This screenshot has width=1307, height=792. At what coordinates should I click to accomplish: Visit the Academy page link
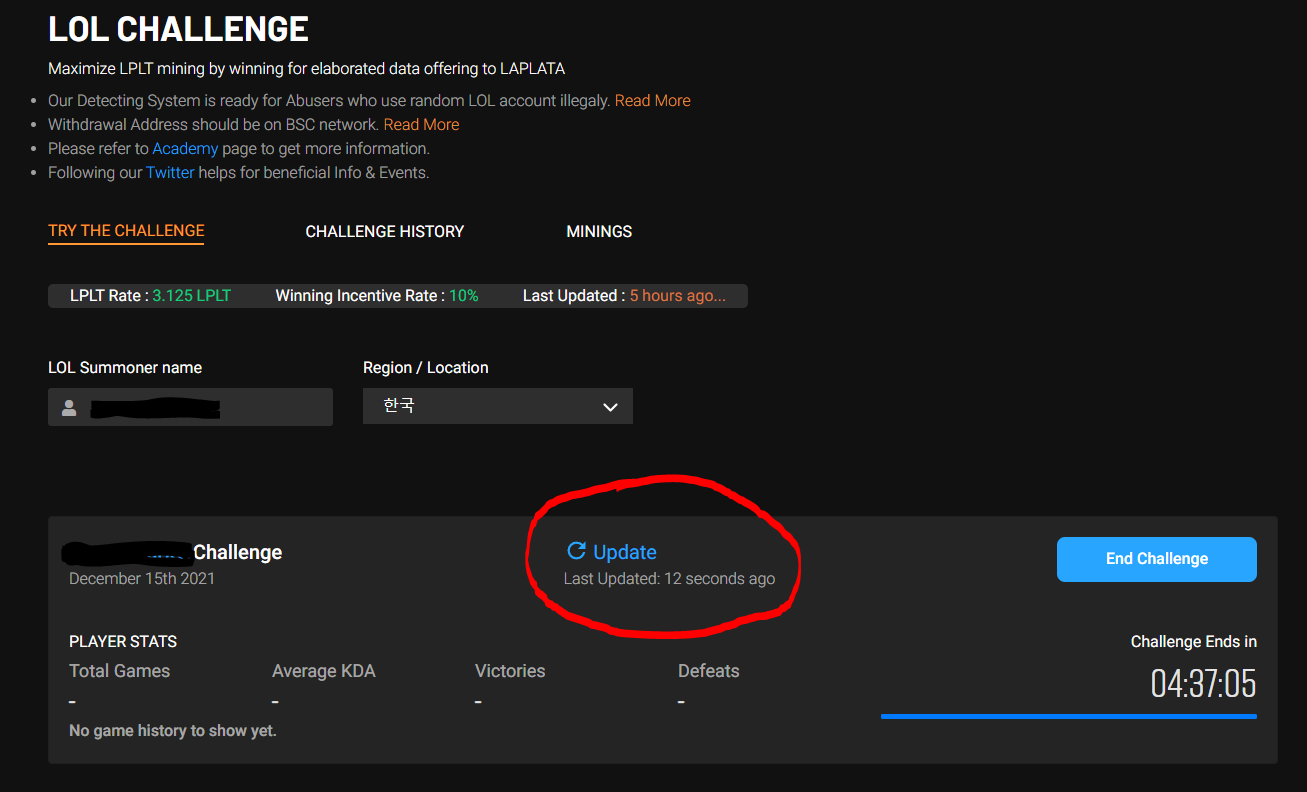pos(185,149)
